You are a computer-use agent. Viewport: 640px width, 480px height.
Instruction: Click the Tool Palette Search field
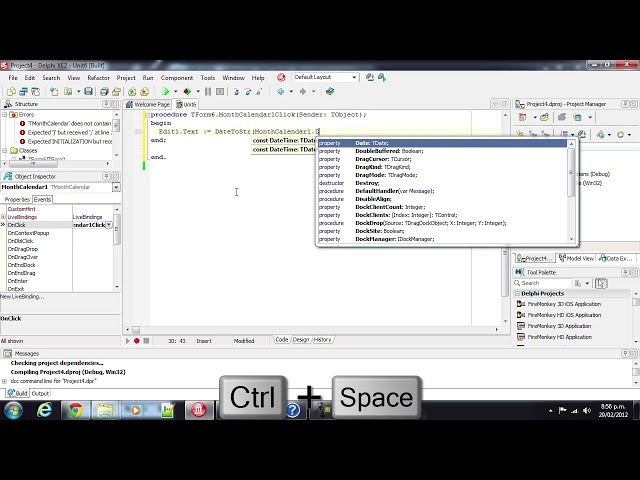coord(545,283)
